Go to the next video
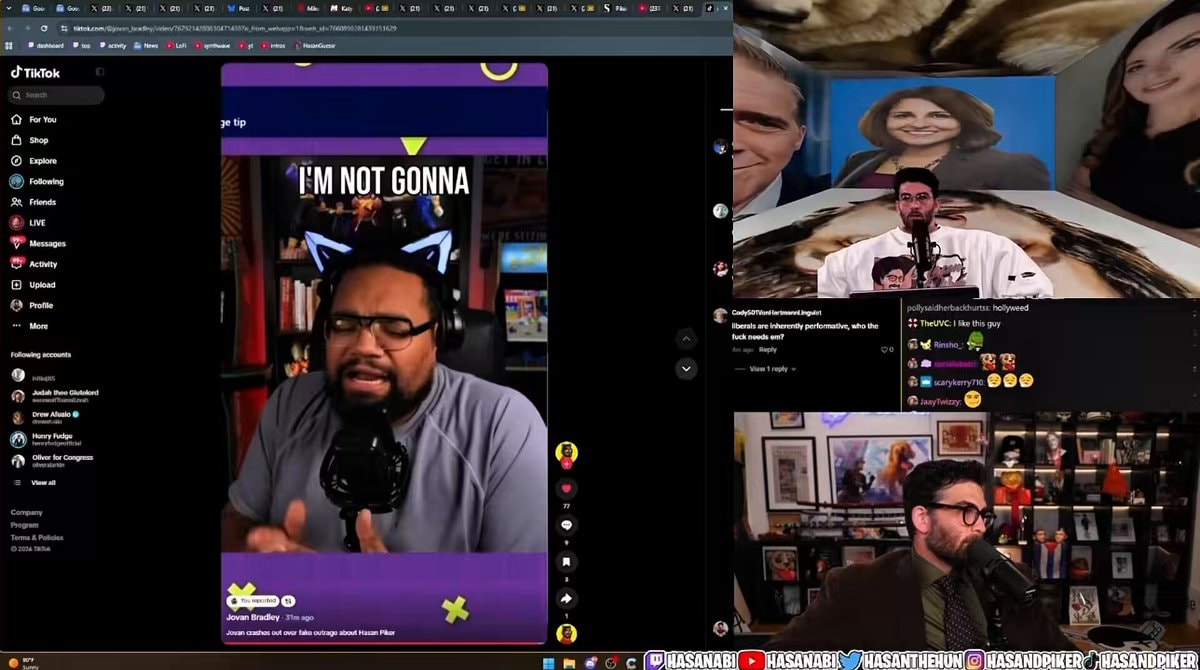Image resolution: width=1200 pixels, height=670 pixels. click(x=686, y=368)
